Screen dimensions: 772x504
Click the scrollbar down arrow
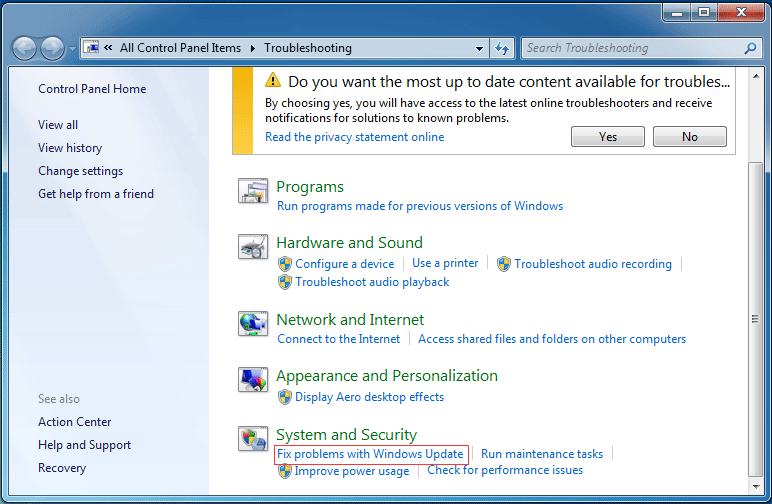755,487
